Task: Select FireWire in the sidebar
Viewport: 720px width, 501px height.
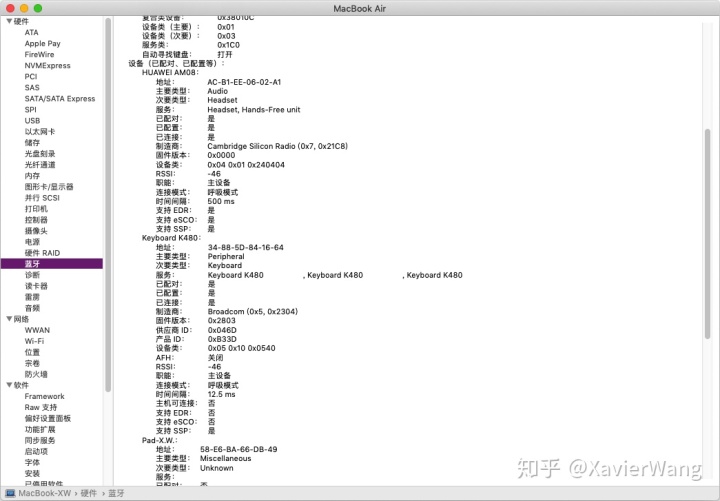Action: click(39, 54)
